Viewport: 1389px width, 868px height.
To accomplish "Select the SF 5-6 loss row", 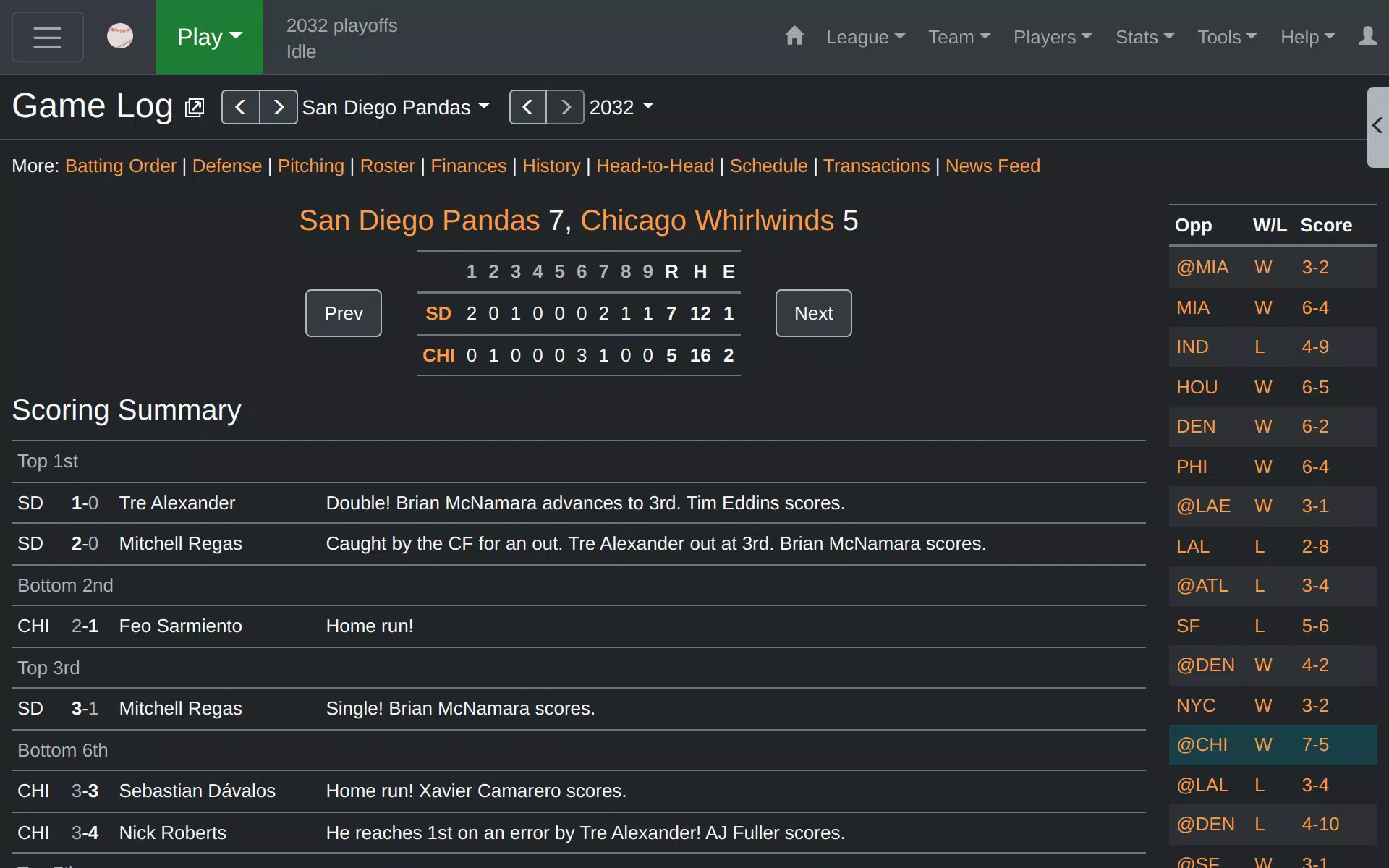I will click(x=1273, y=626).
